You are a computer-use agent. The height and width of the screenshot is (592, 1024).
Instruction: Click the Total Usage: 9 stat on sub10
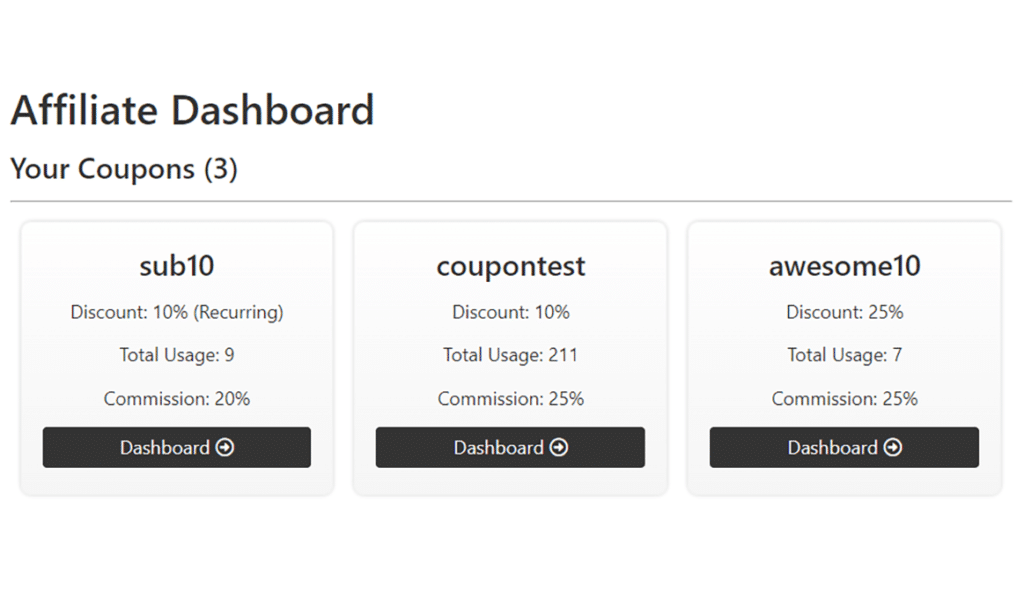[176, 355]
